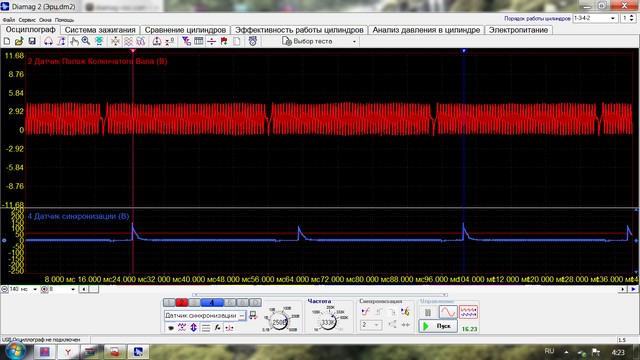Select the hand pan tool
Screen dimensions: 640x360
(74, 41)
